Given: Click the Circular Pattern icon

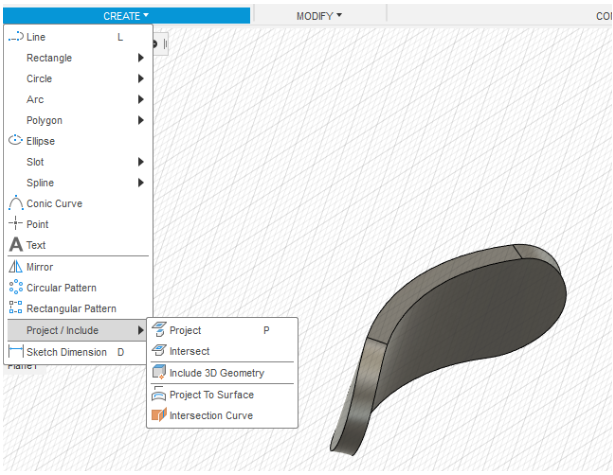Looking at the screenshot, I should point(16,287).
